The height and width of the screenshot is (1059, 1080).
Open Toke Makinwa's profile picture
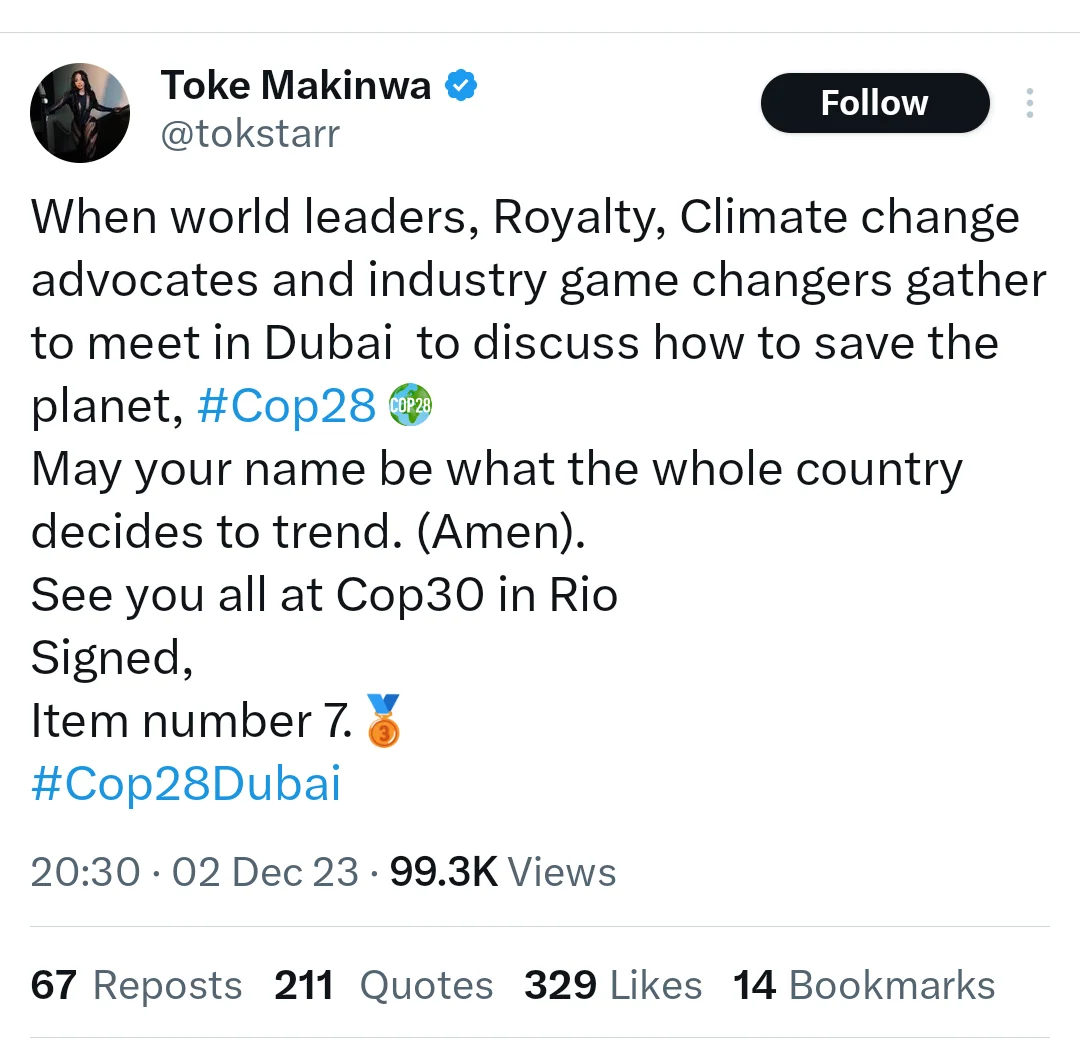coord(80,113)
